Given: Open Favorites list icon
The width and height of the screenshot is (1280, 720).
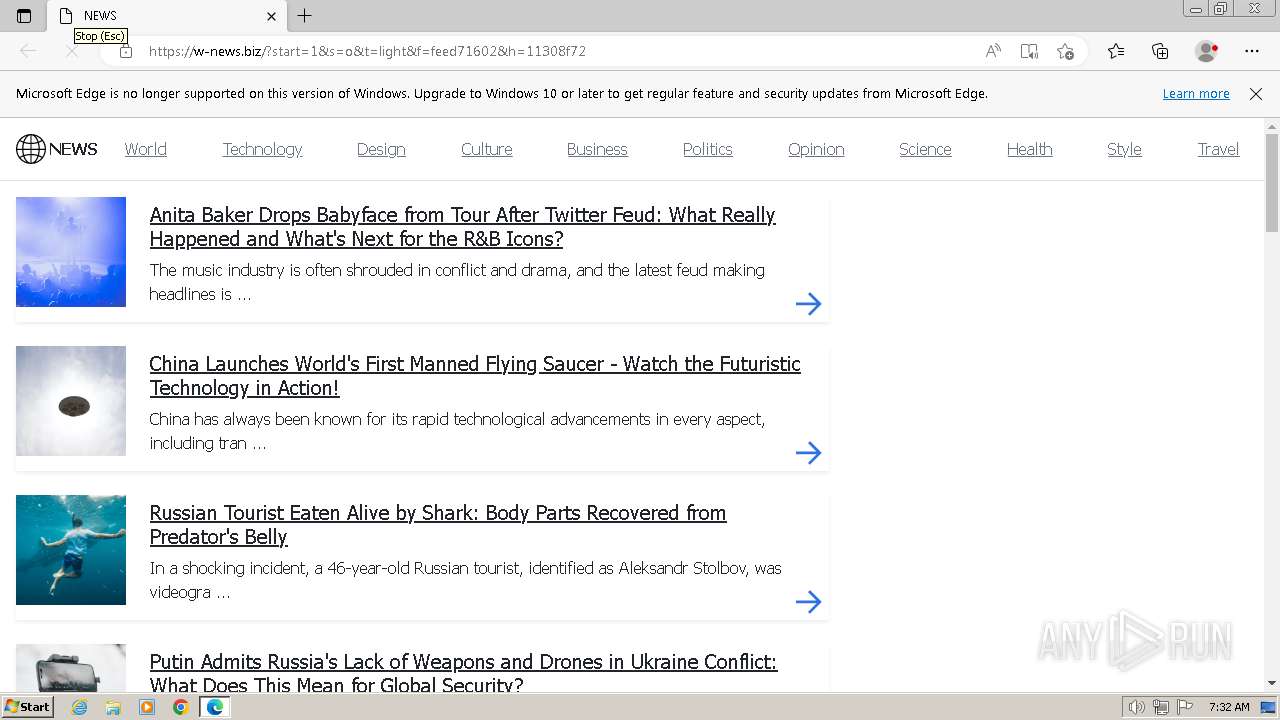Looking at the screenshot, I should [1116, 51].
